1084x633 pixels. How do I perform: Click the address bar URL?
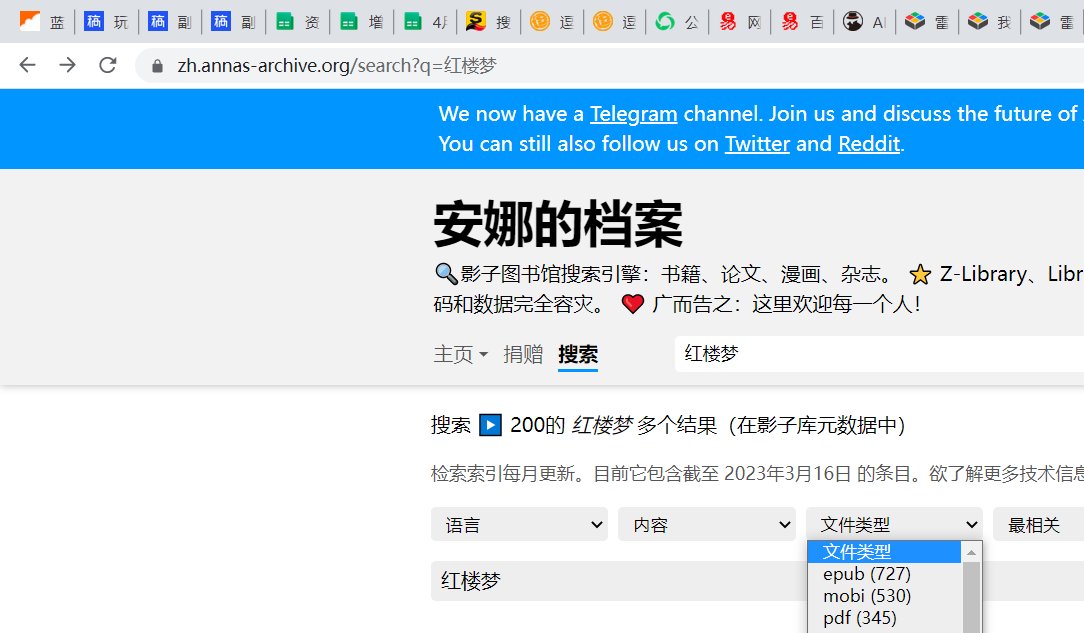pyautogui.click(x=337, y=66)
